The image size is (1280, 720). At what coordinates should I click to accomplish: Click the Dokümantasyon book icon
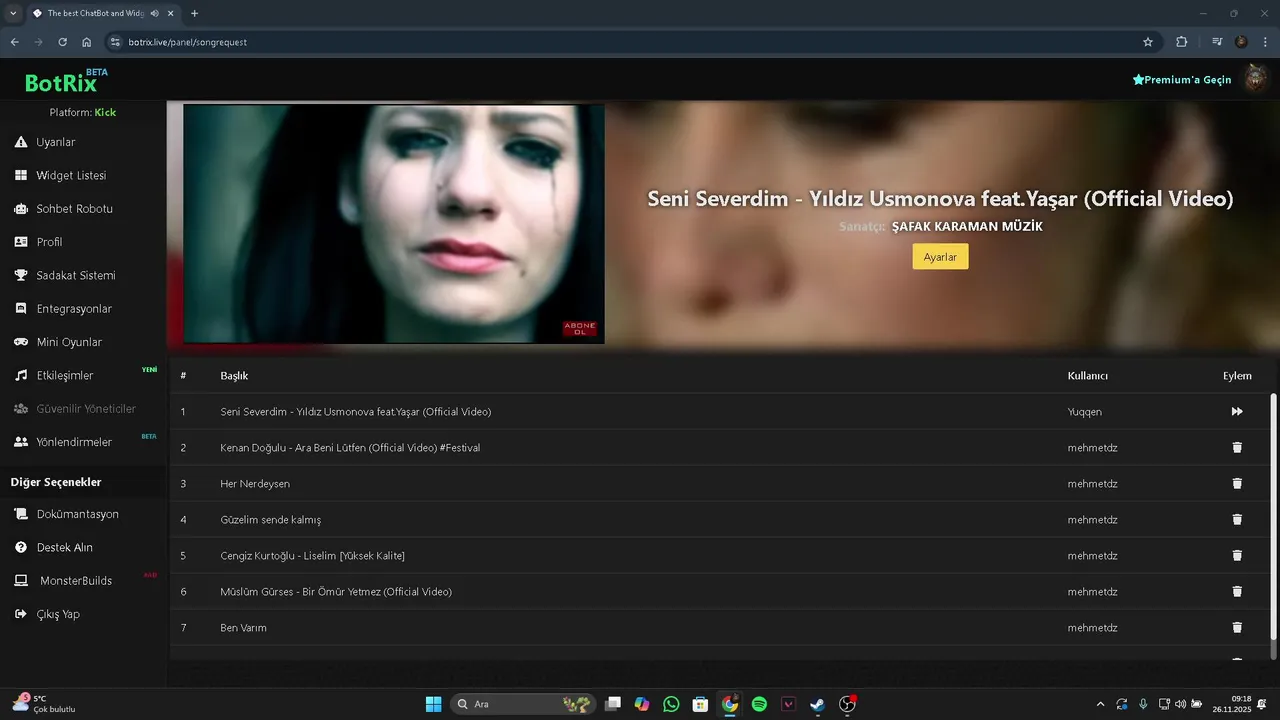tap(21, 514)
